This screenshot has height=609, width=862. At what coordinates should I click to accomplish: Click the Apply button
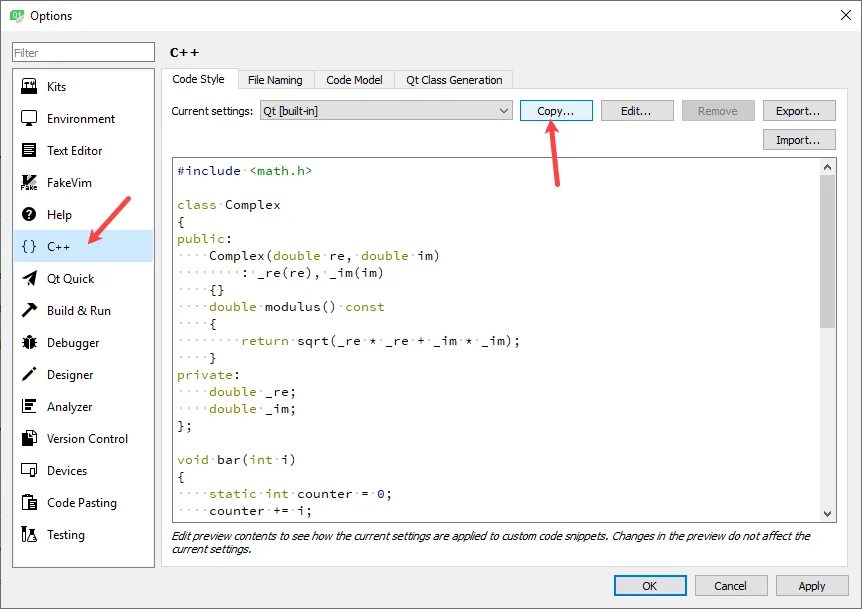coord(811,585)
